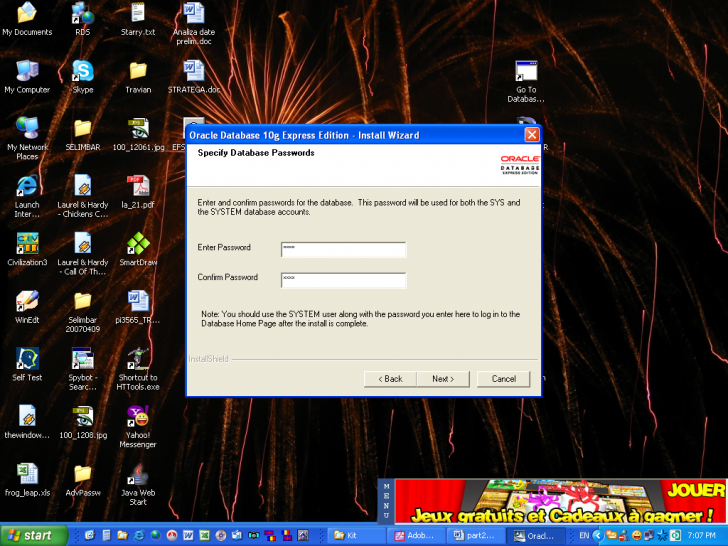
Task: Select the SELIMBAR folder icon
Action: [x=83, y=135]
